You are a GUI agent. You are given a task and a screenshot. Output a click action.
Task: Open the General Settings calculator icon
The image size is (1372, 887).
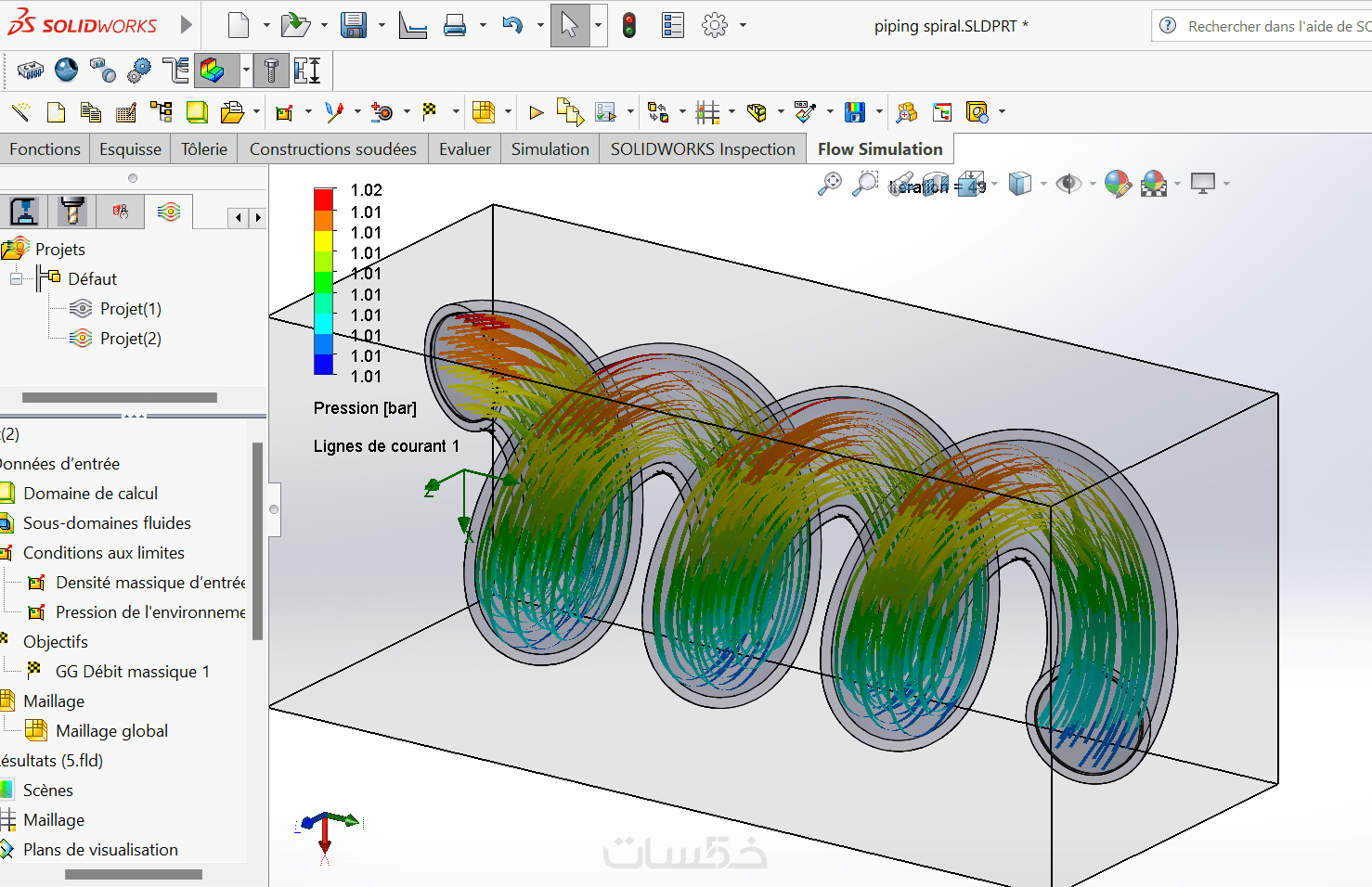[126, 112]
